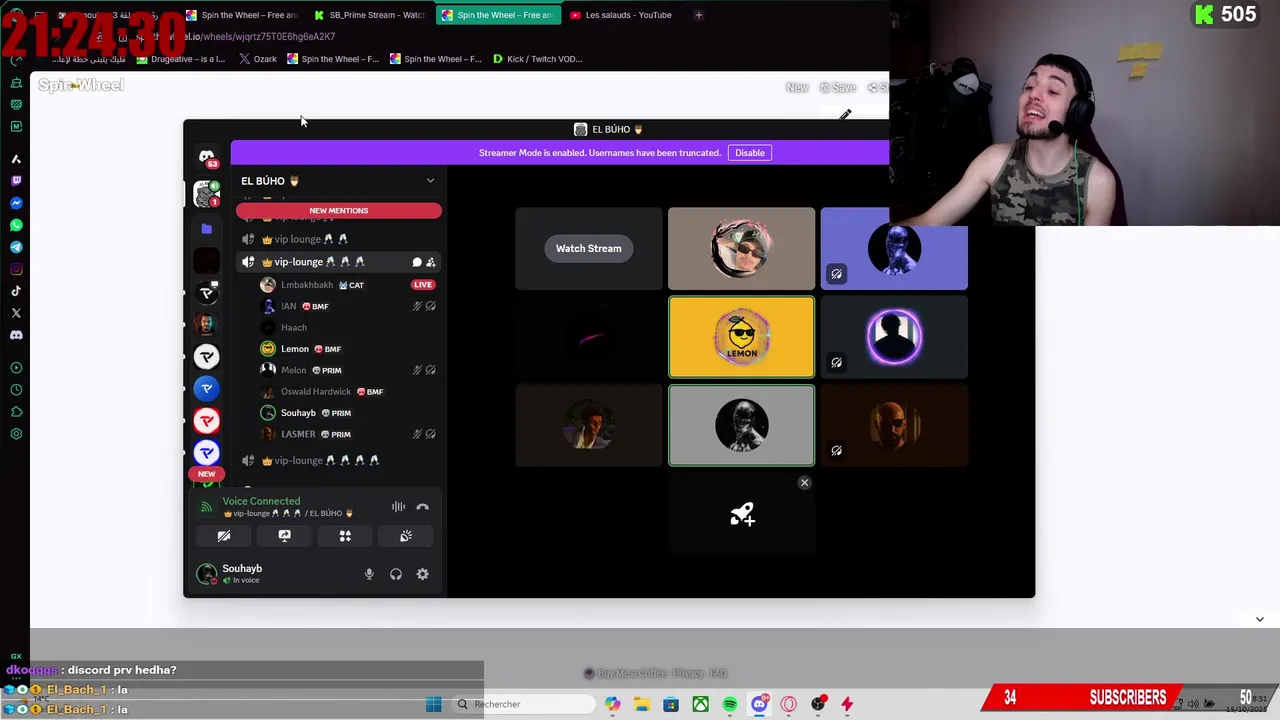Open Discord direct messages home icon
1280x720 pixels.
207,157
